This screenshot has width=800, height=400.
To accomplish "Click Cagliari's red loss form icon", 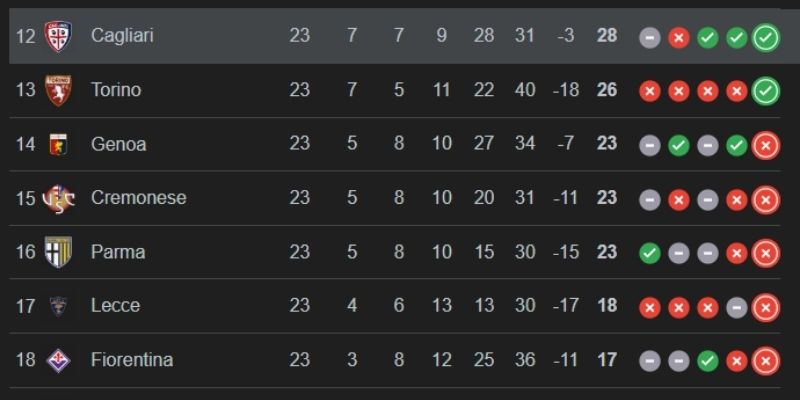I will (x=679, y=38).
